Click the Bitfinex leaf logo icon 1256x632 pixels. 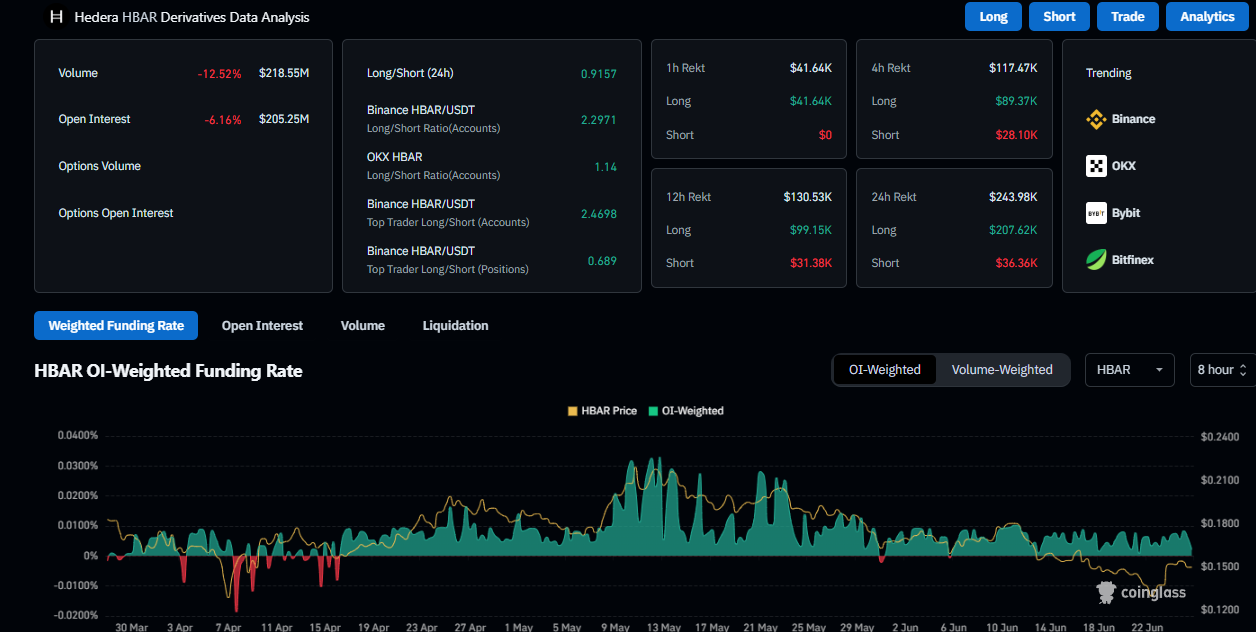point(1096,260)
